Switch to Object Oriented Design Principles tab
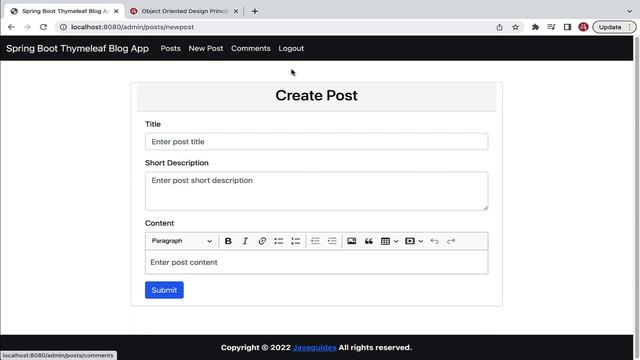The height and width of the screenshot is (360, 640). point(184,11)
